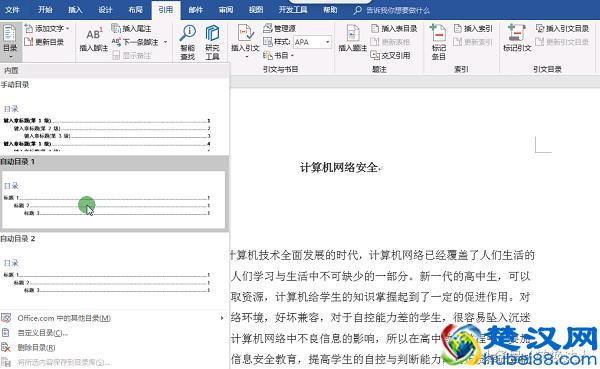Click the 添加文字 icon
This screenshot has width=600, height=369.
(x=29, y=28)
